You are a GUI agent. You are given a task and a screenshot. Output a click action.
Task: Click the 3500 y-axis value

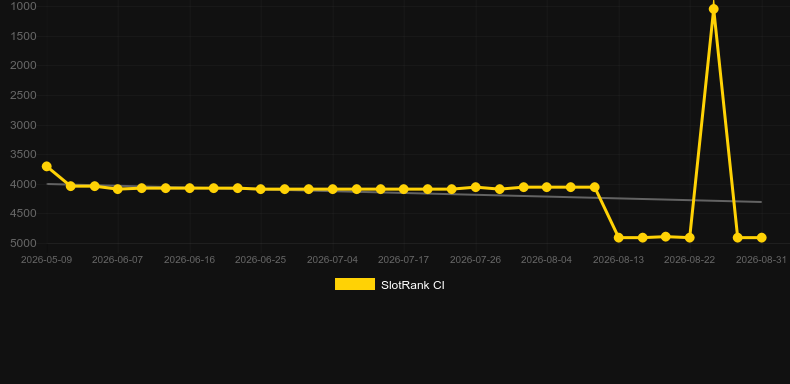[23, 154]
